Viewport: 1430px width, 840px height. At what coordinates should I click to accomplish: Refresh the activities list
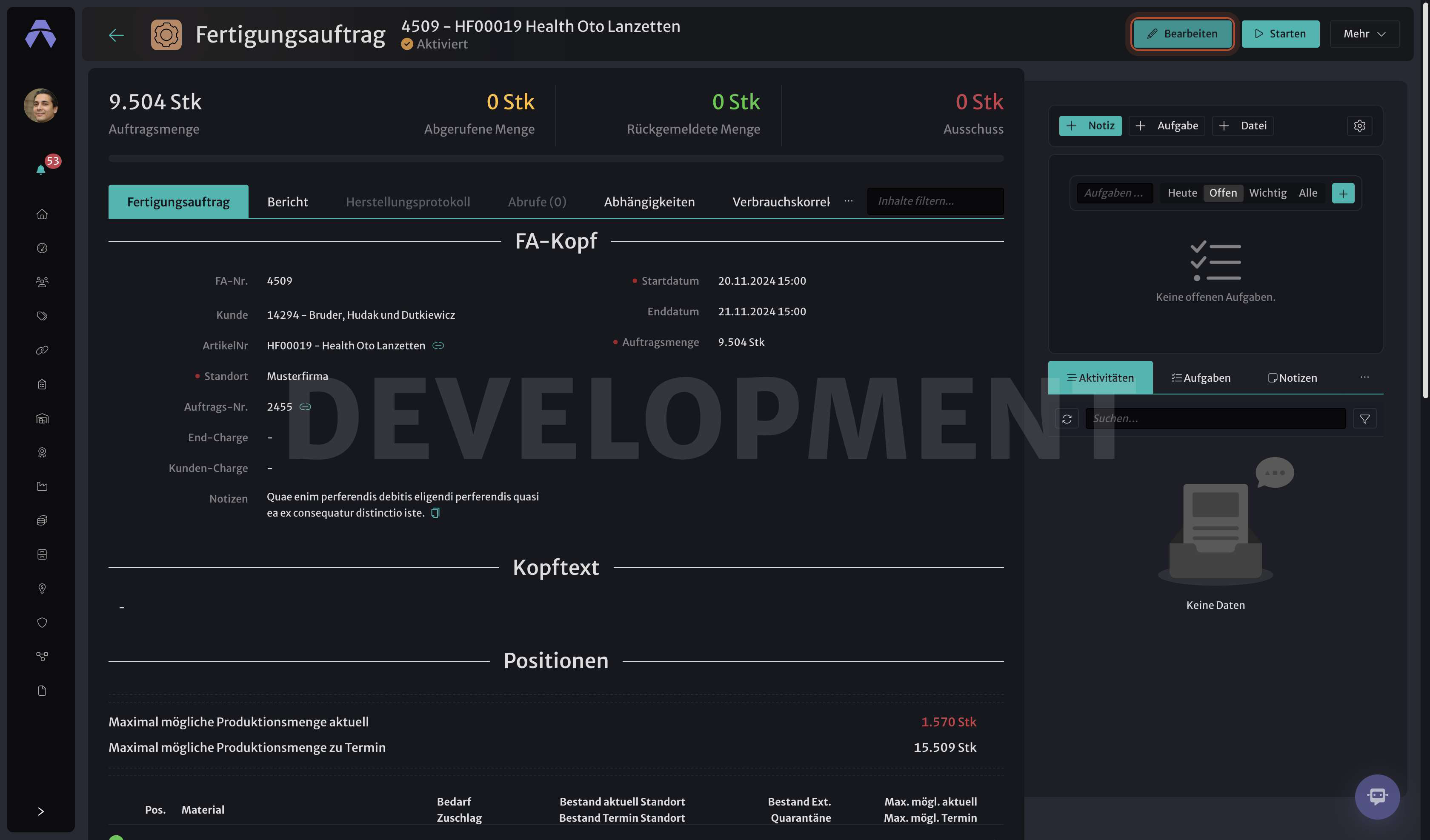(x=1067, y=419)
